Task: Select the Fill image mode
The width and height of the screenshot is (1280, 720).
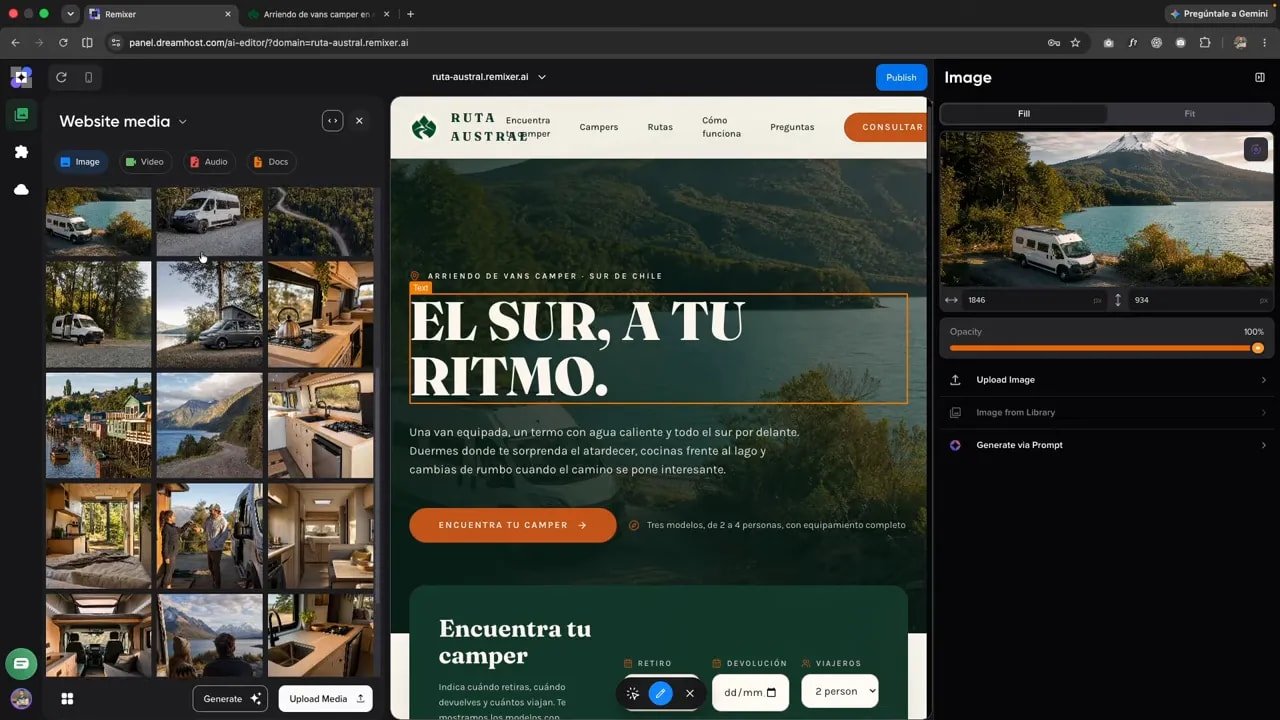Action: click(1024, 114)
